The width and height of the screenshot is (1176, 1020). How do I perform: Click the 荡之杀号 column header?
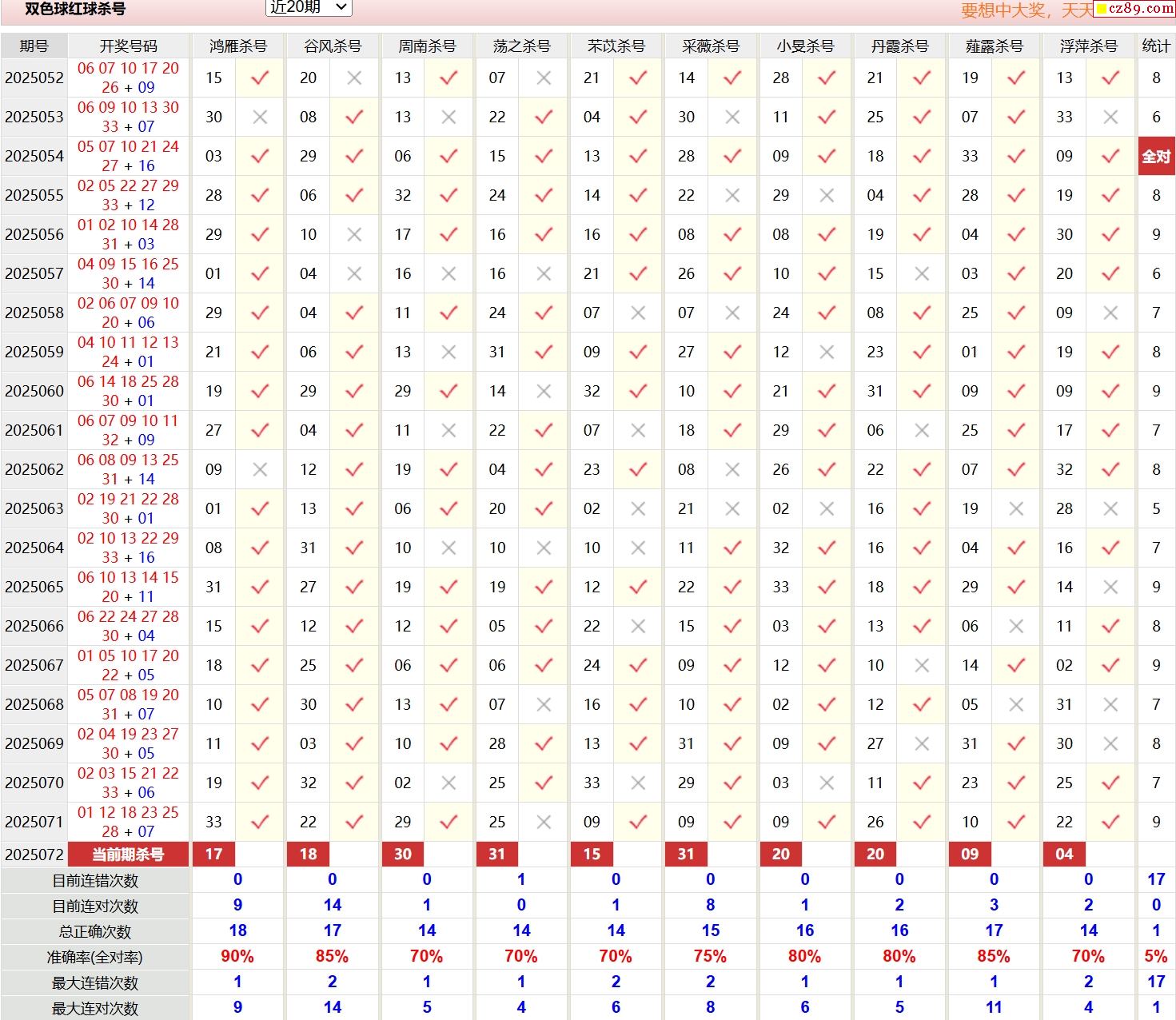(x=521, y=46)
